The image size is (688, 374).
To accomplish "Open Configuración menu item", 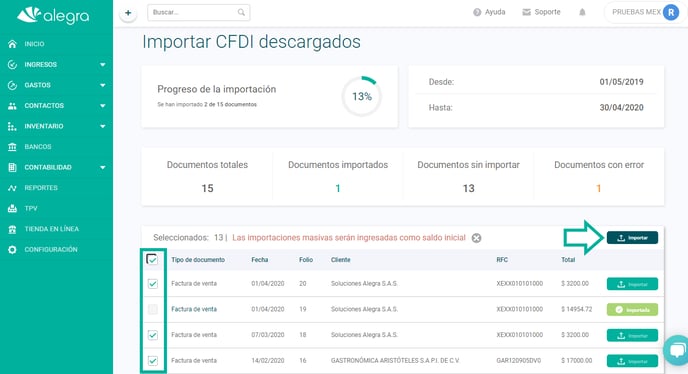I will point(51,249).
